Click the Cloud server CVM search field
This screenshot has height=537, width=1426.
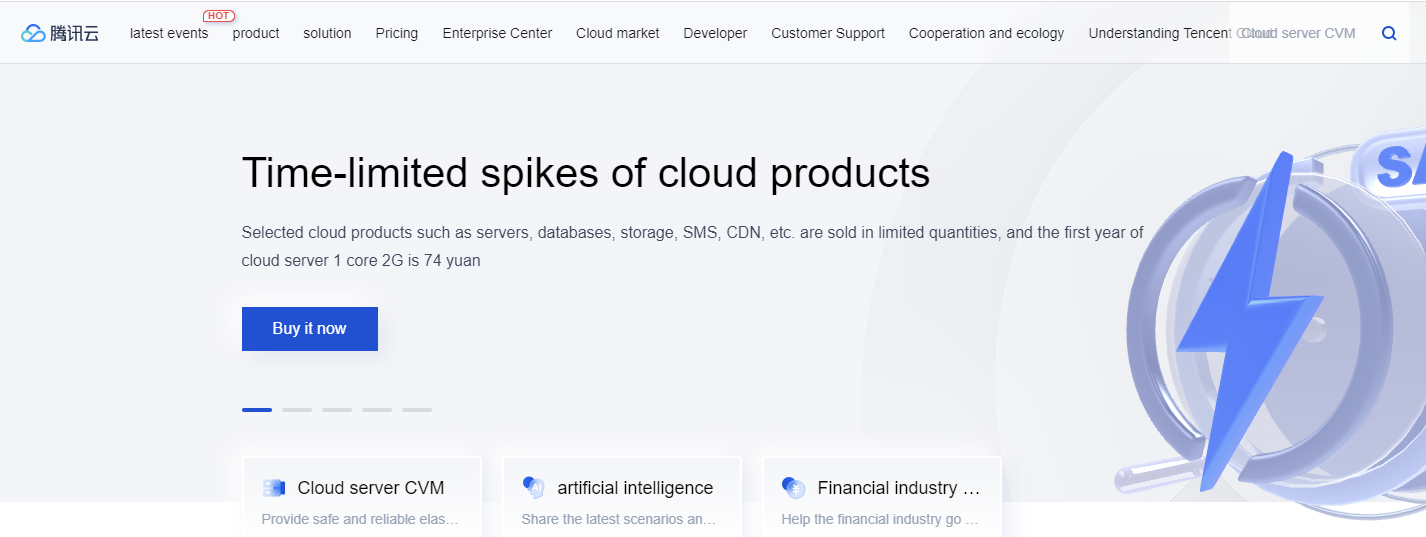1300,33
